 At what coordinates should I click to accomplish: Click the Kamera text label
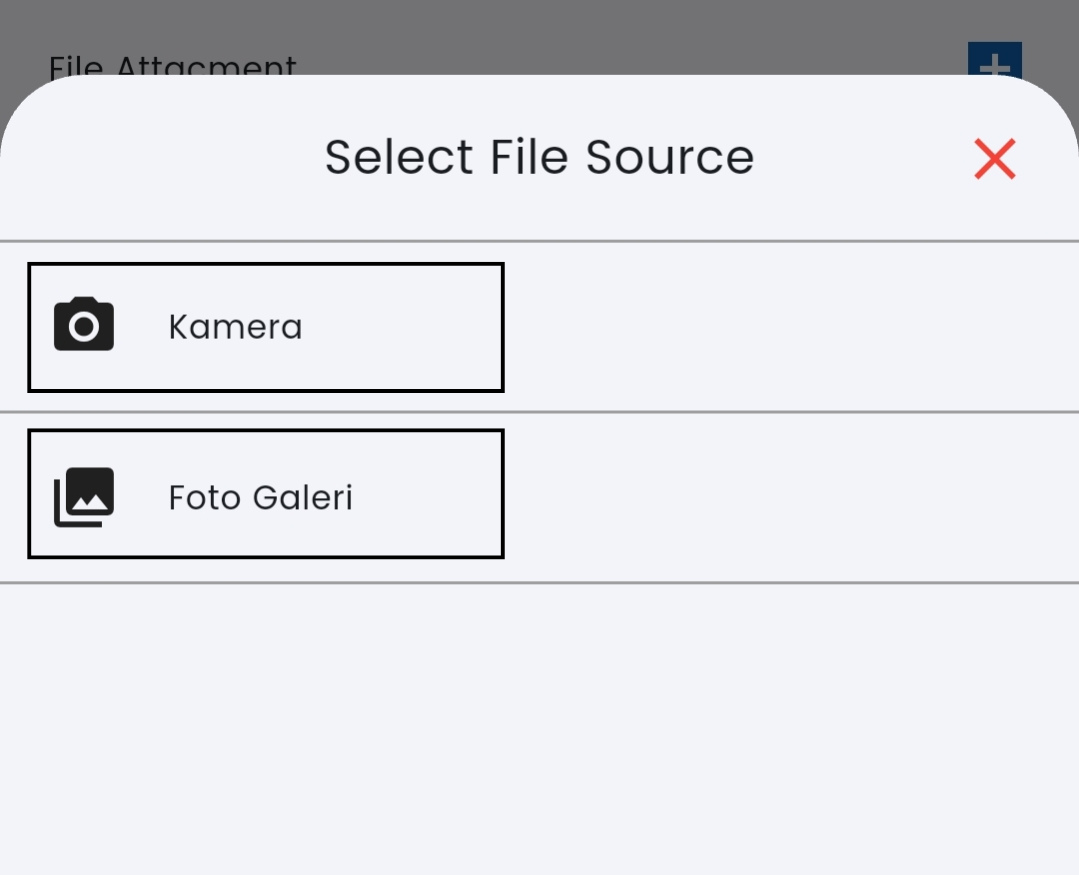coord(235,327)
